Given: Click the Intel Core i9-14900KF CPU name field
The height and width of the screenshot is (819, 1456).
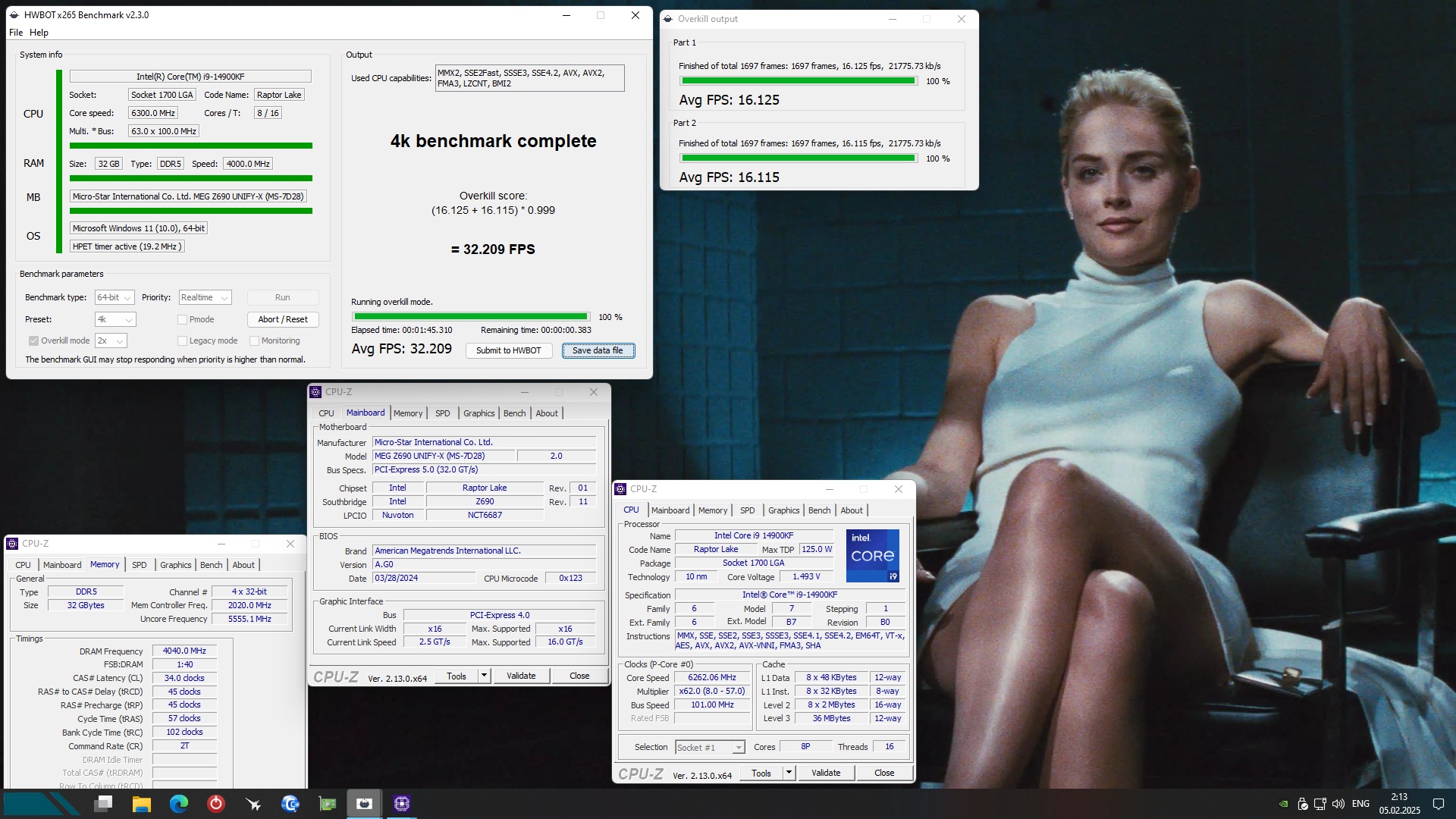Looking at the screenshot, I should click(x=190, y=77).
